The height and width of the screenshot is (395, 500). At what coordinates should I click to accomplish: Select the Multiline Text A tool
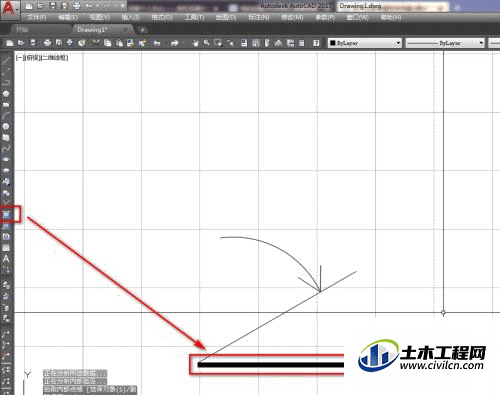[6, 259]
